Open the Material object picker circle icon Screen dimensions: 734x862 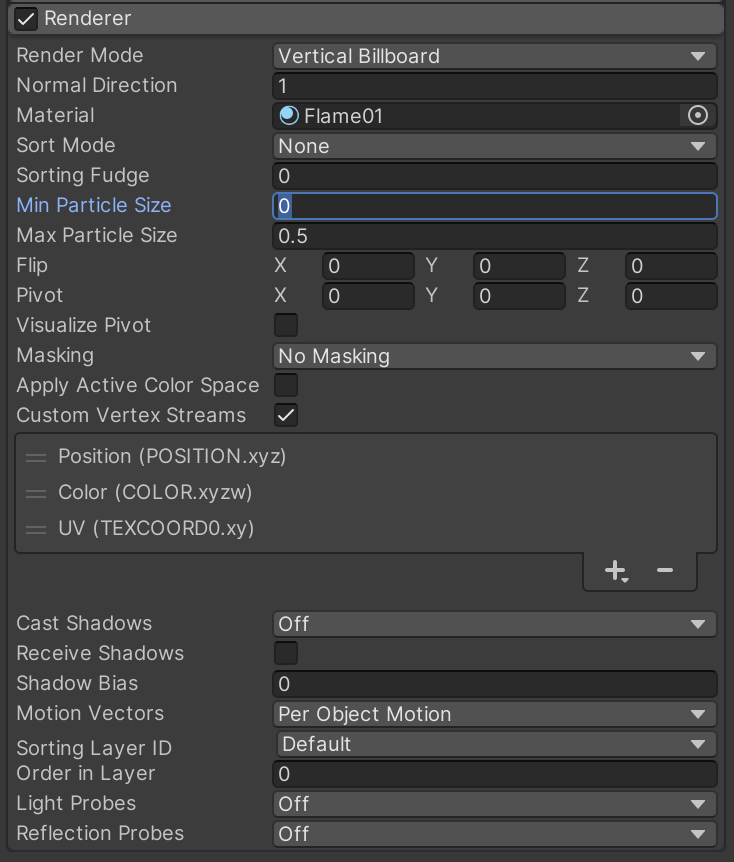698,116
